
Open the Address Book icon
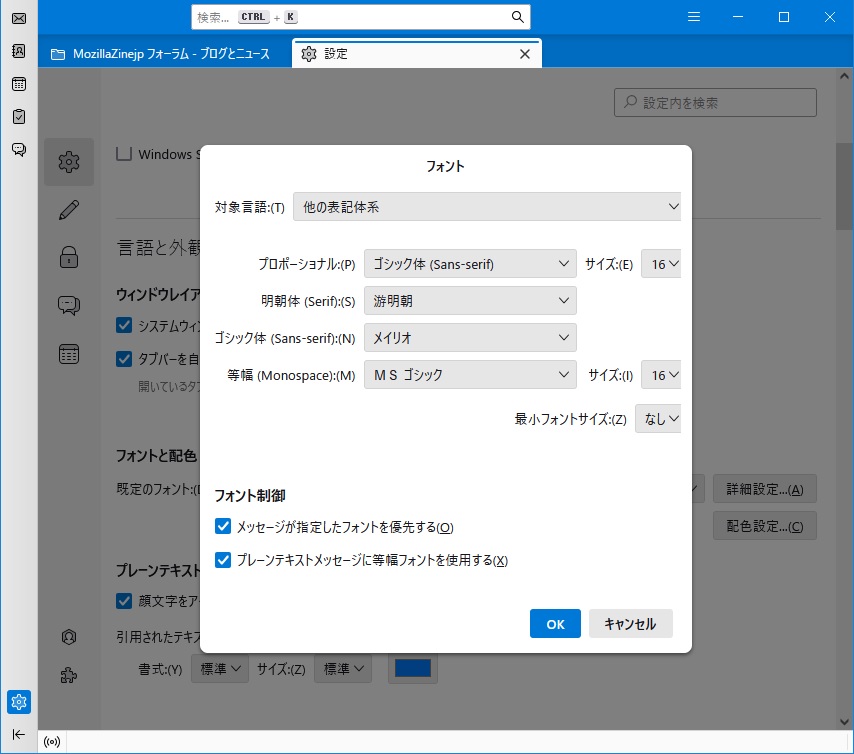(x=18, y=51)
